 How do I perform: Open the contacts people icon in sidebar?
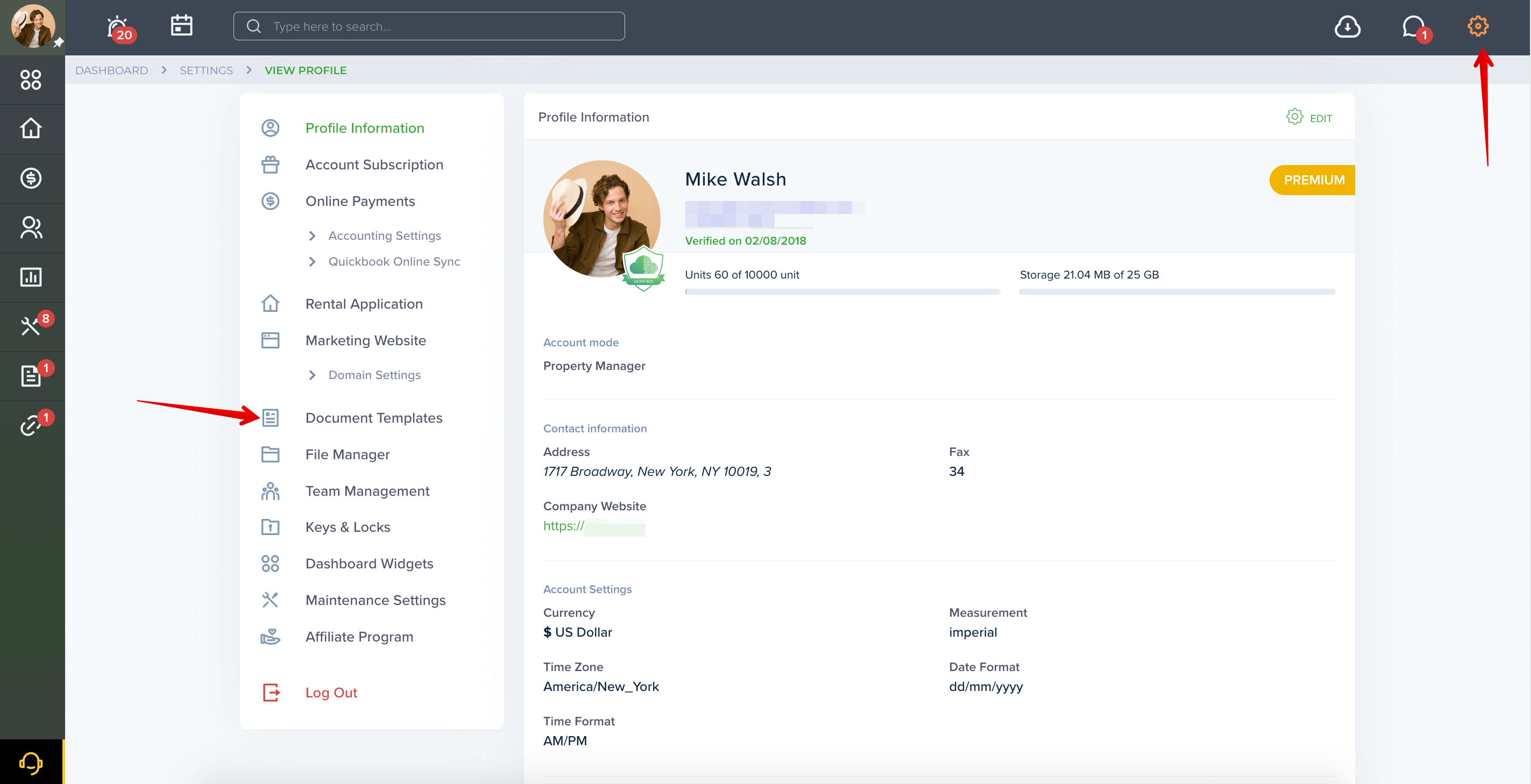[31, 227]
